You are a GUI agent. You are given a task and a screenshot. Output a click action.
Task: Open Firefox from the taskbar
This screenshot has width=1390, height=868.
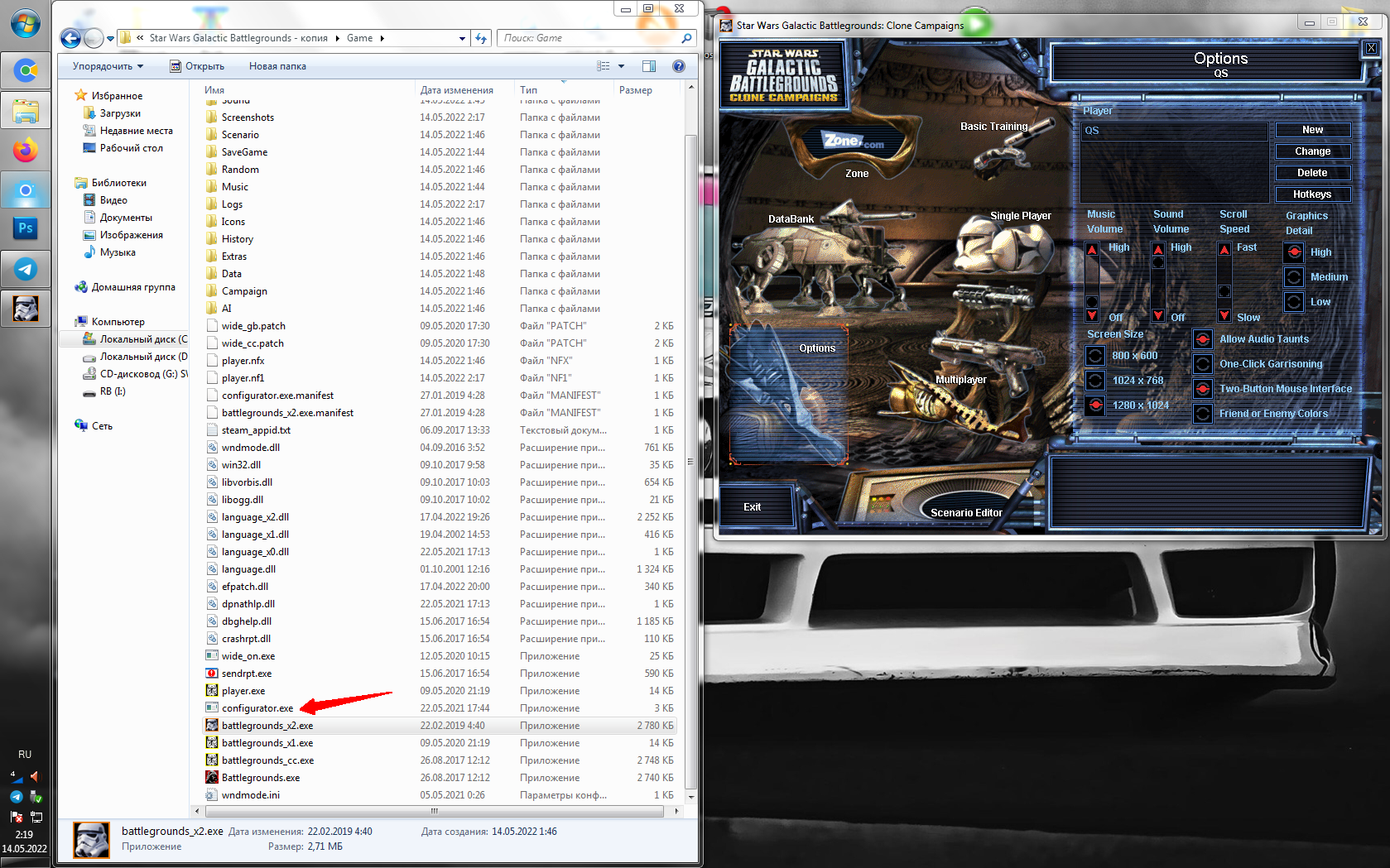26,151
